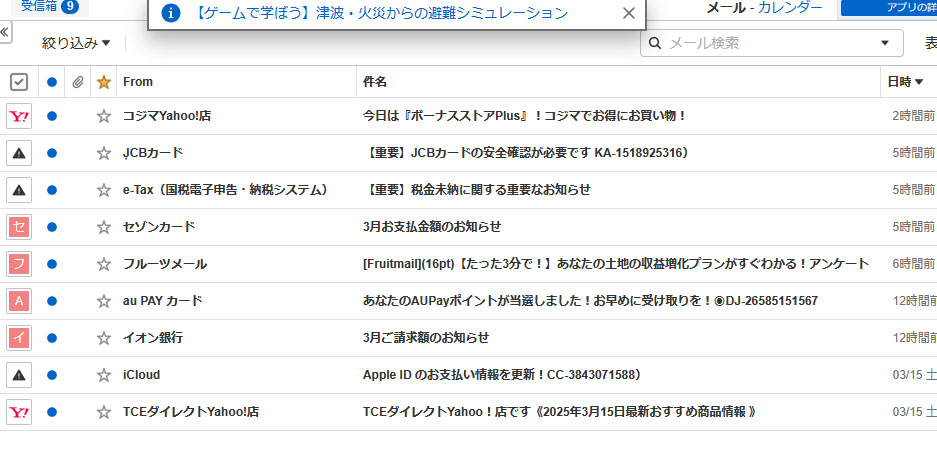Open the 絞り込み filter dropdown

coord(76,43)
